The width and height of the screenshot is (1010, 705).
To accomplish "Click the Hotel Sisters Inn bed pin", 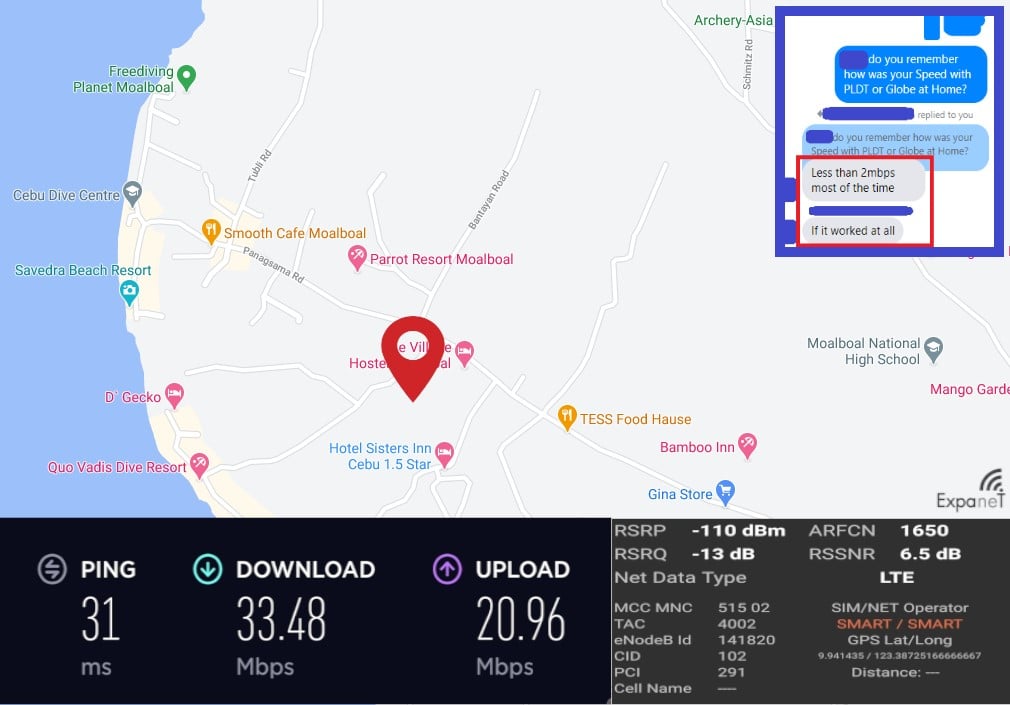I will (444, 454).
